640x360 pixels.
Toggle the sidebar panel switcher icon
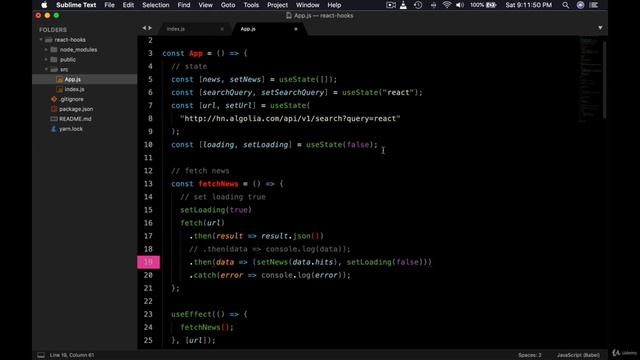coord(41,355)
